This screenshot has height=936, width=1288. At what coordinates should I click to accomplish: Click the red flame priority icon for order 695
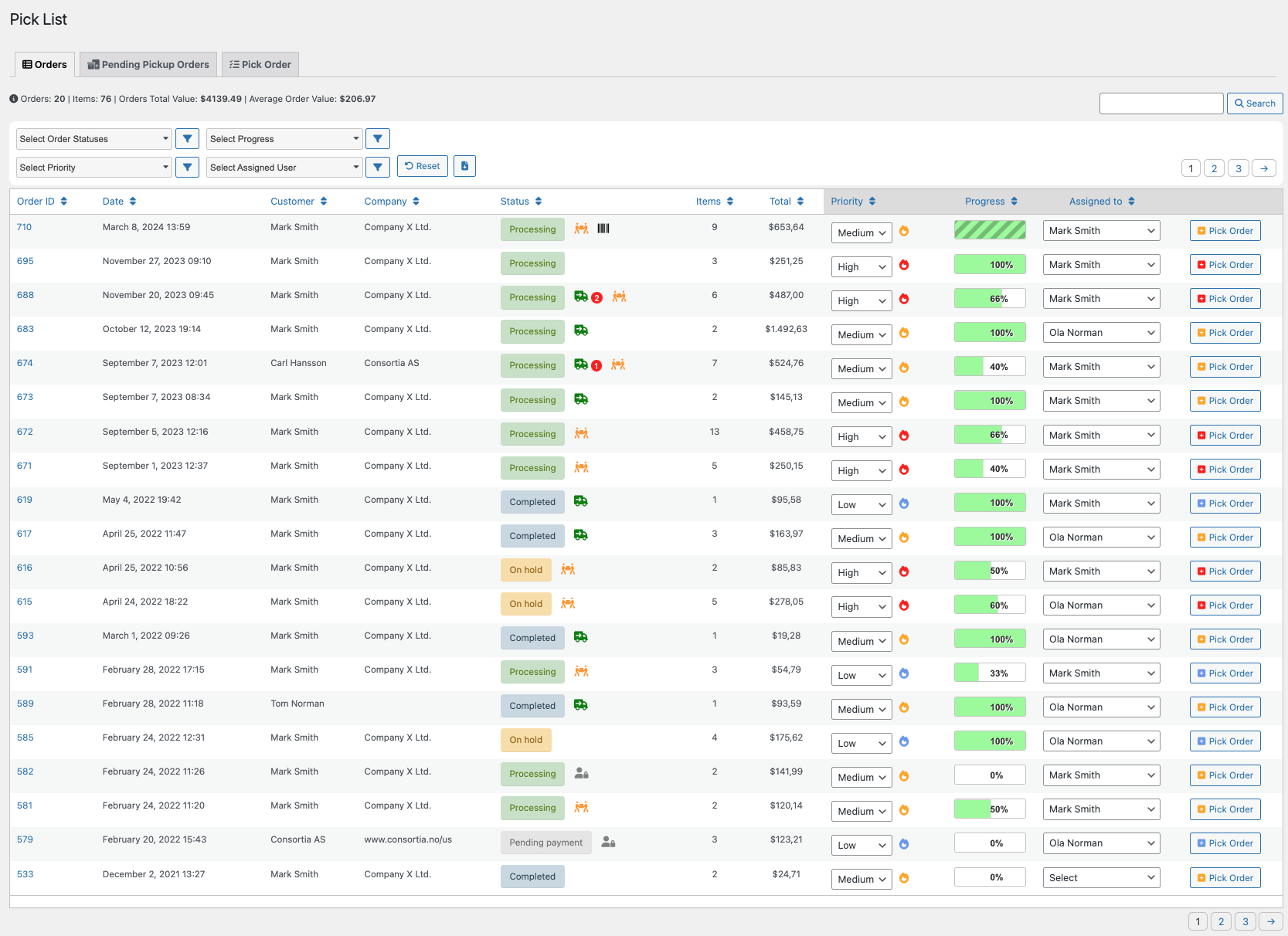click(904, 265)
